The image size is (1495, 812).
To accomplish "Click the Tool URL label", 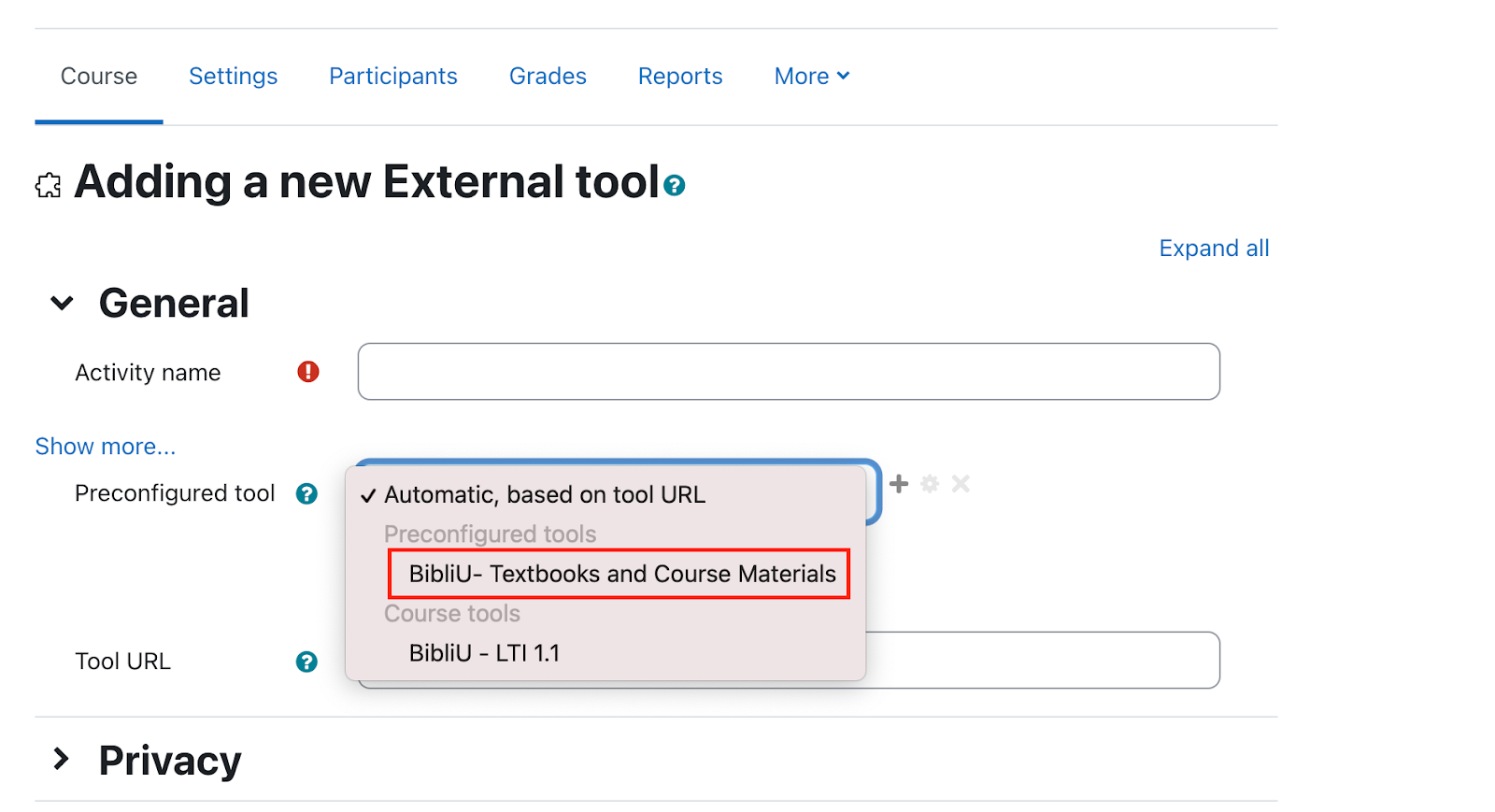I will (122, 662).
